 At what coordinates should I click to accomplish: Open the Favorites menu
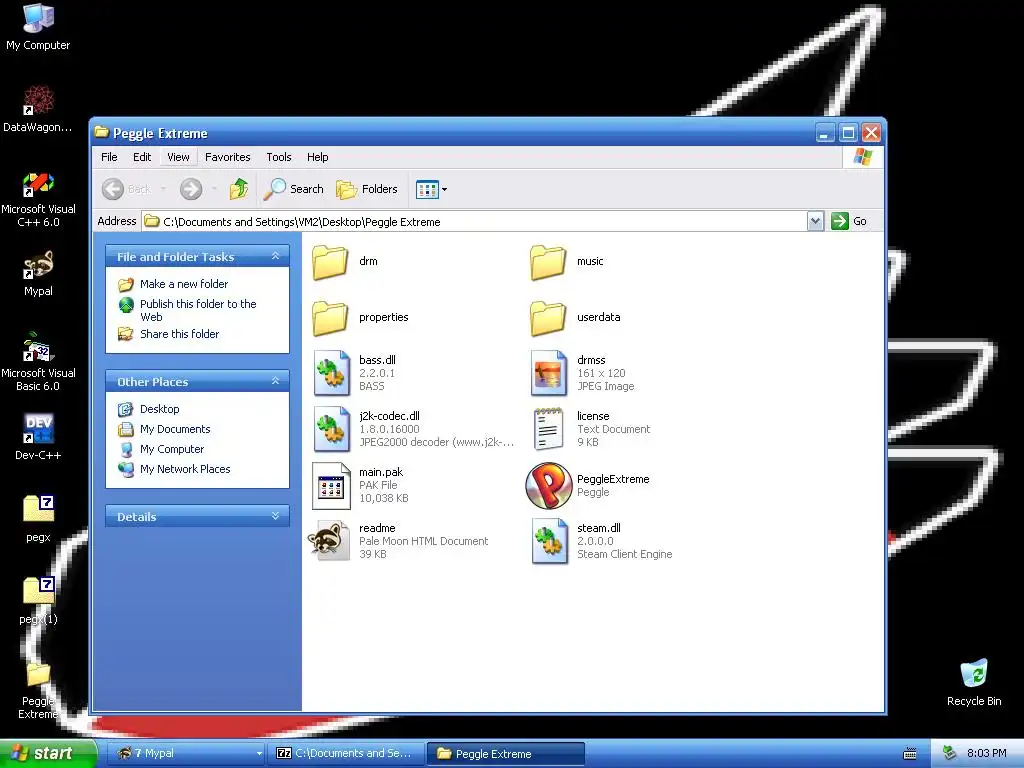[227, 157]
